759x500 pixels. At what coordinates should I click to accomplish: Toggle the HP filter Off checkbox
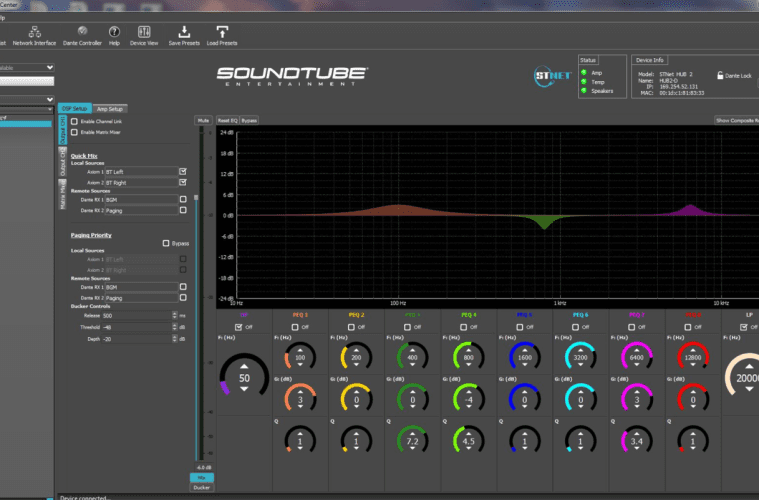tap(239, 327)
